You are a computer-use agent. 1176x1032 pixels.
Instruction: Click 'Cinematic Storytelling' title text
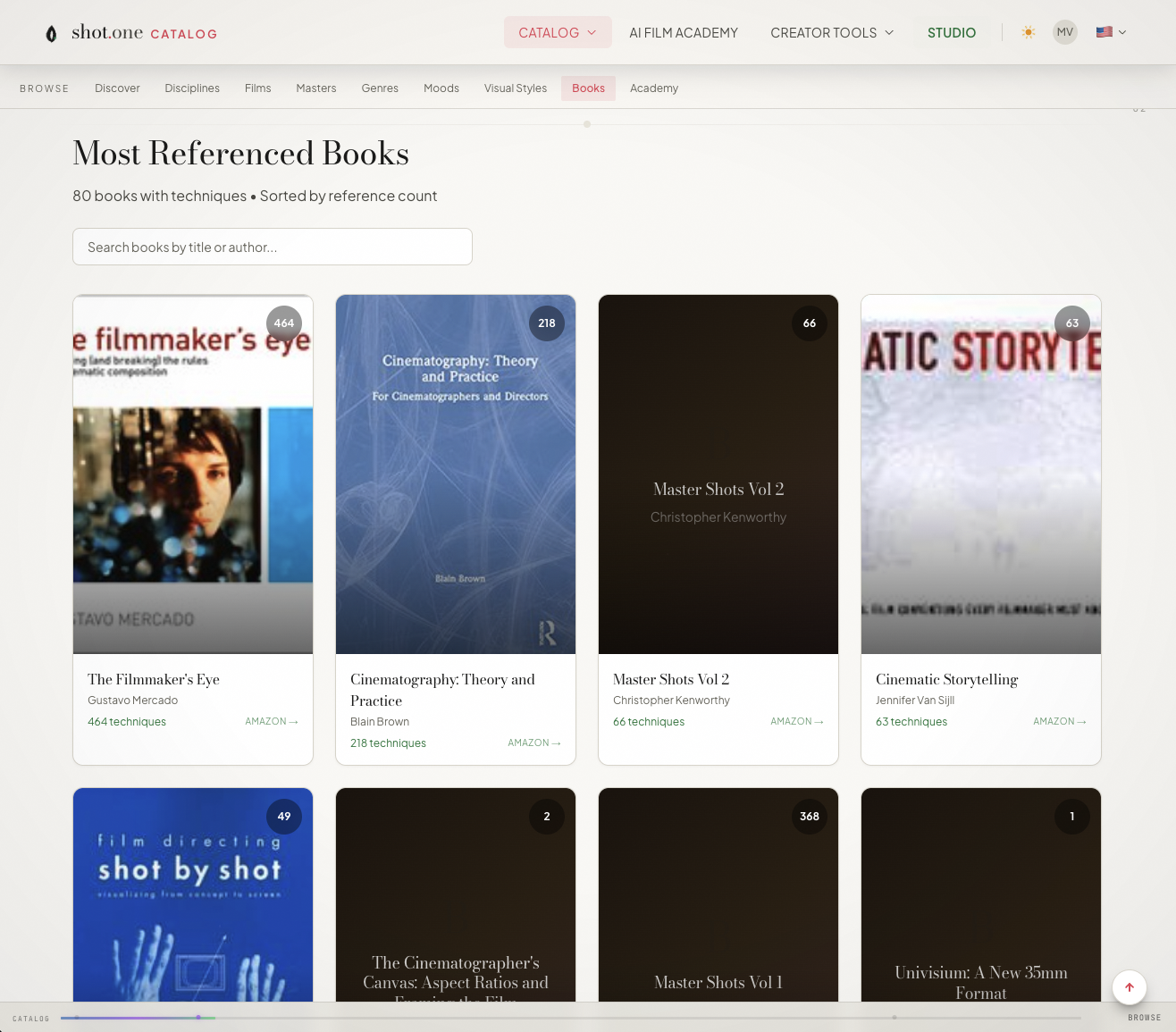947,680
